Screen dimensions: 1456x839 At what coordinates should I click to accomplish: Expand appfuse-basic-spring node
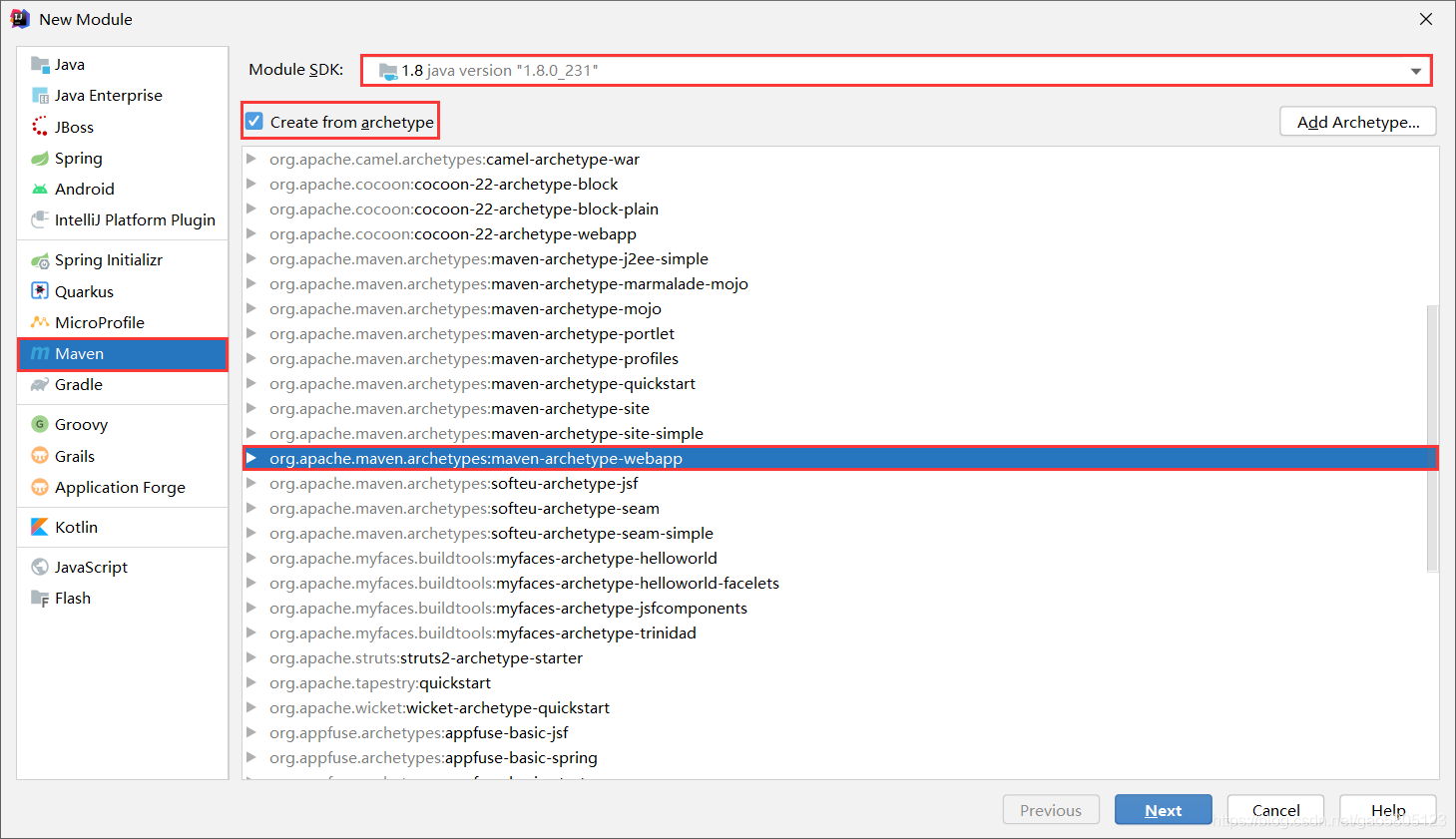tap(251, 757)
